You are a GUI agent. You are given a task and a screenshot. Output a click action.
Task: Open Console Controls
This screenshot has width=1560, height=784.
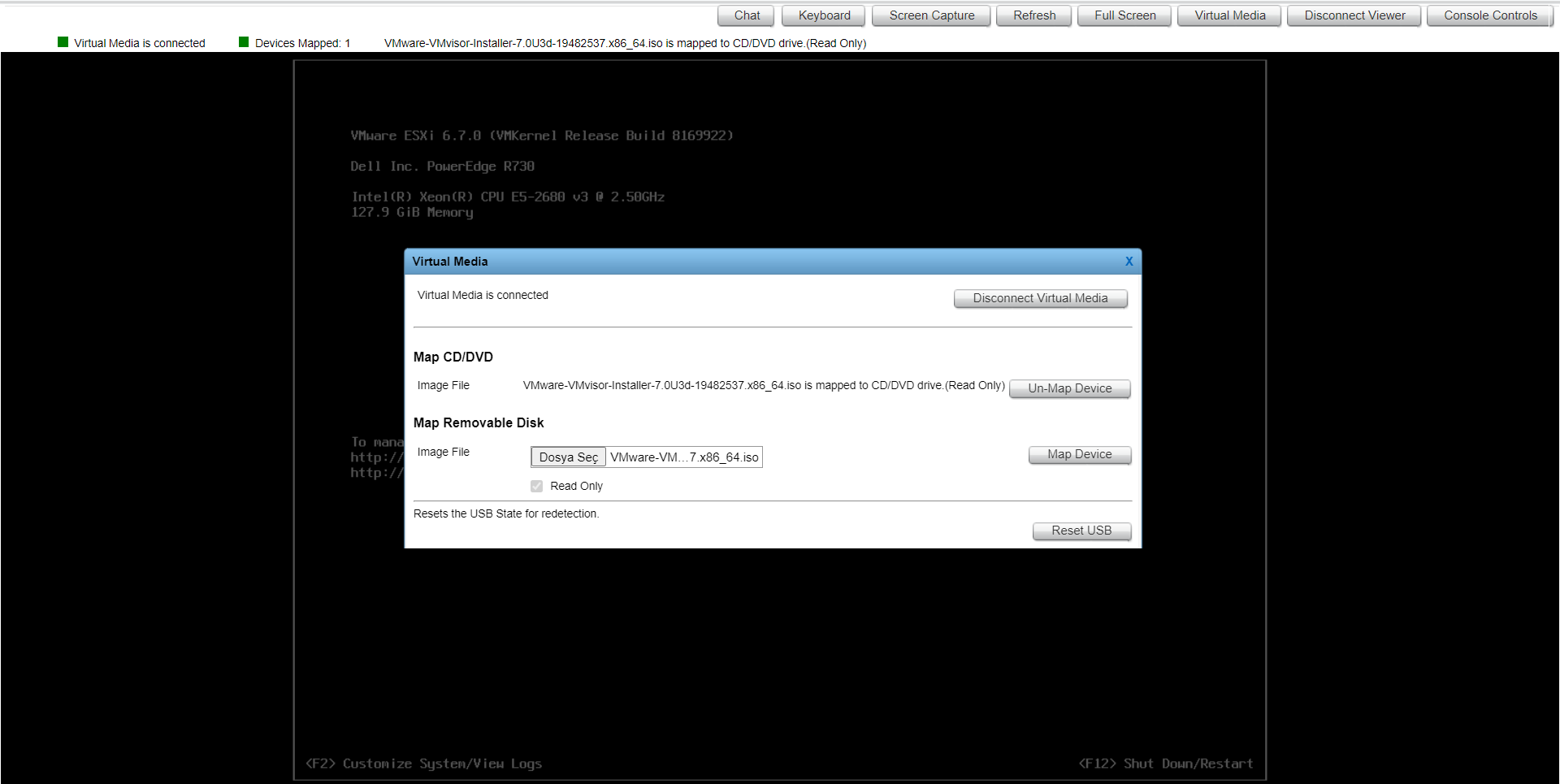[1490, 15]
